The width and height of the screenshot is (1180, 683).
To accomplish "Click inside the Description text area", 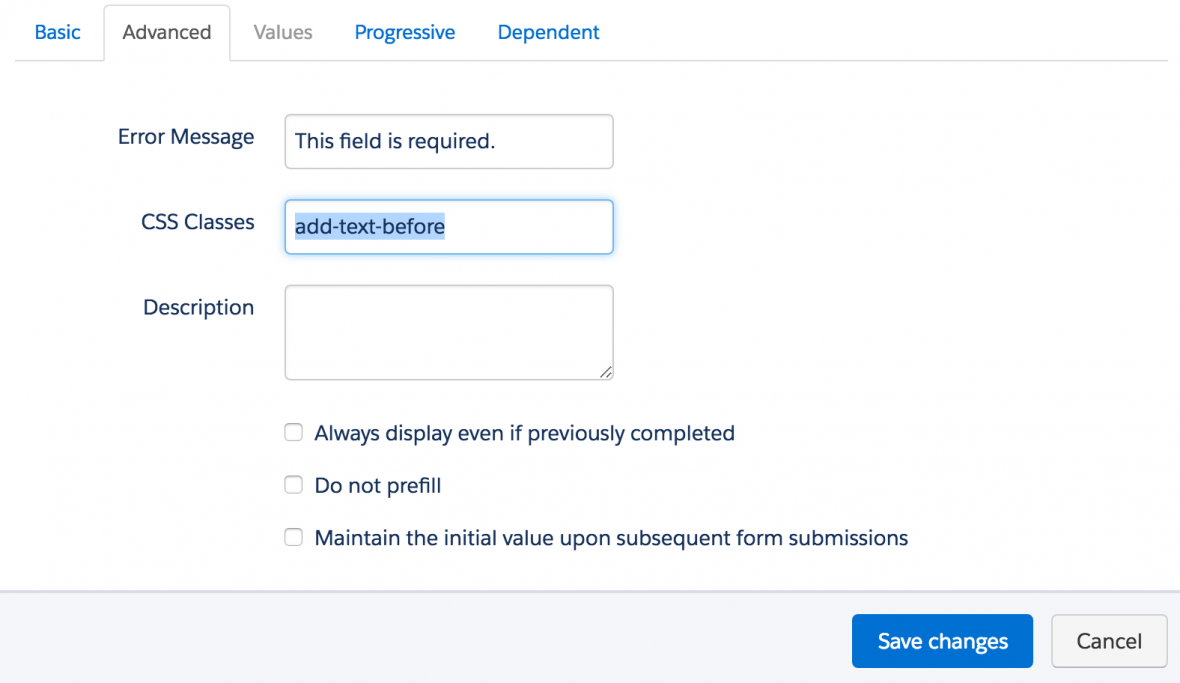I will coord(448,332).
